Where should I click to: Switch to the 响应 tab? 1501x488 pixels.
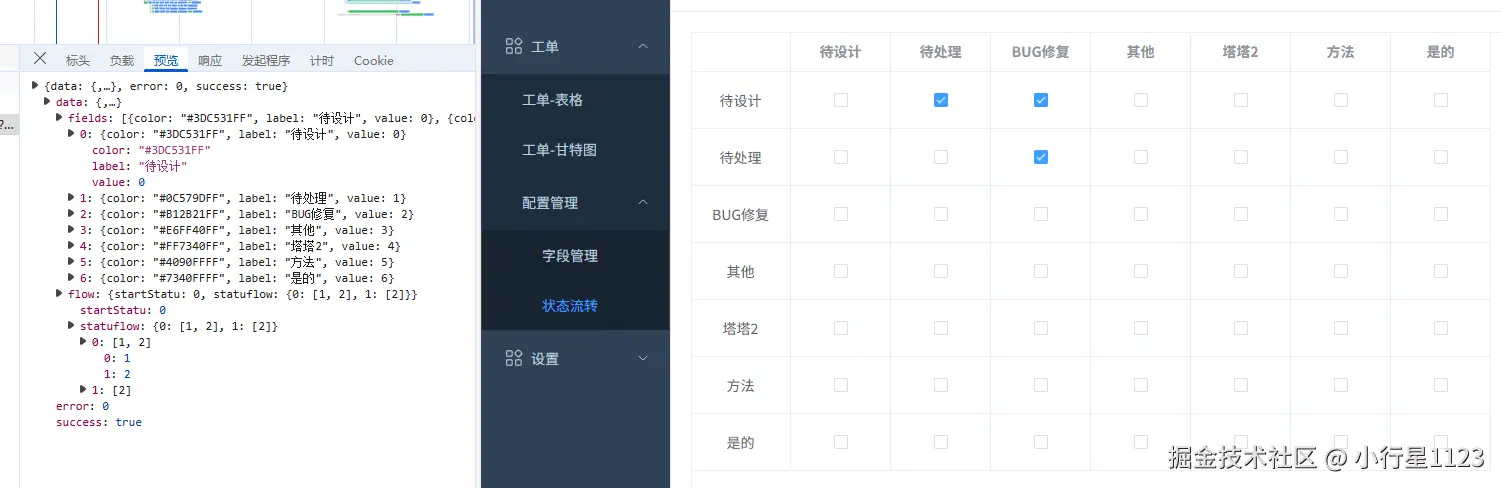210,61
